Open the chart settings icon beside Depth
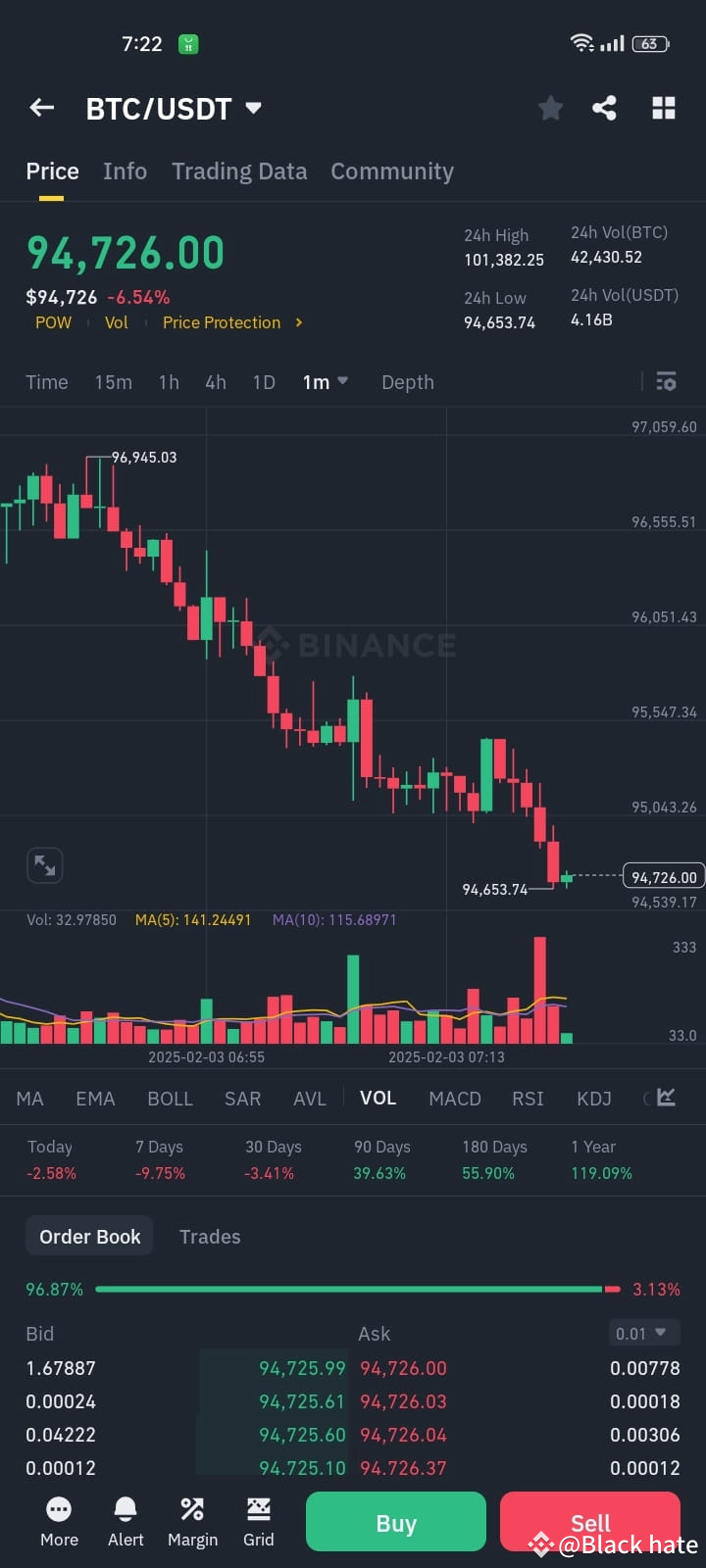Viewport: 706px width, 1568px height. tap(666, 382)
